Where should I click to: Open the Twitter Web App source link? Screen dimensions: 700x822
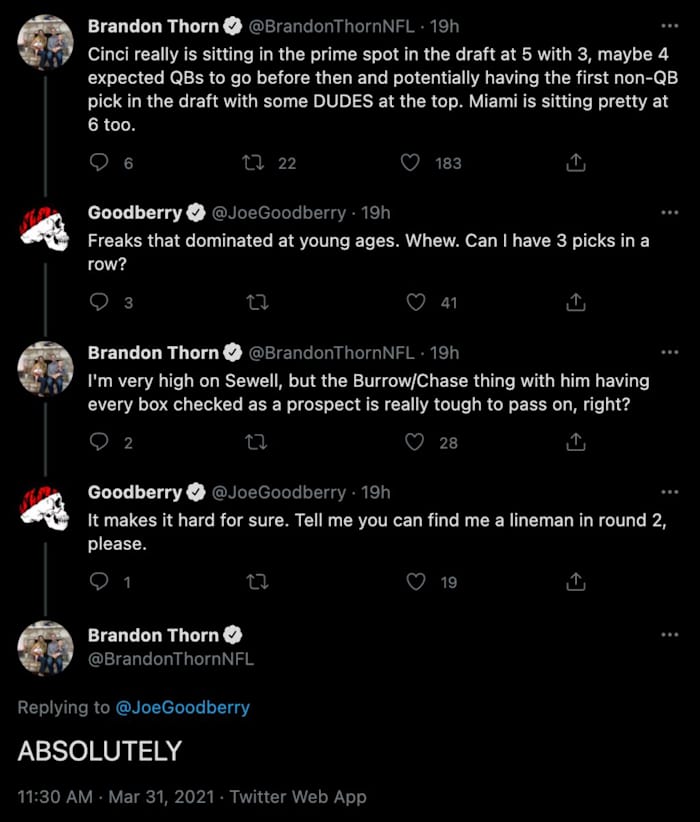coord(298,797)
